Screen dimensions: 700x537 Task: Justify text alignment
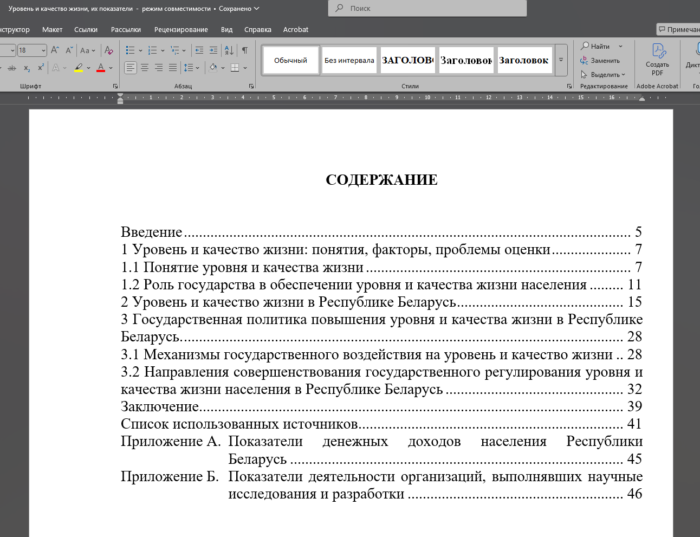coord(173,68)
